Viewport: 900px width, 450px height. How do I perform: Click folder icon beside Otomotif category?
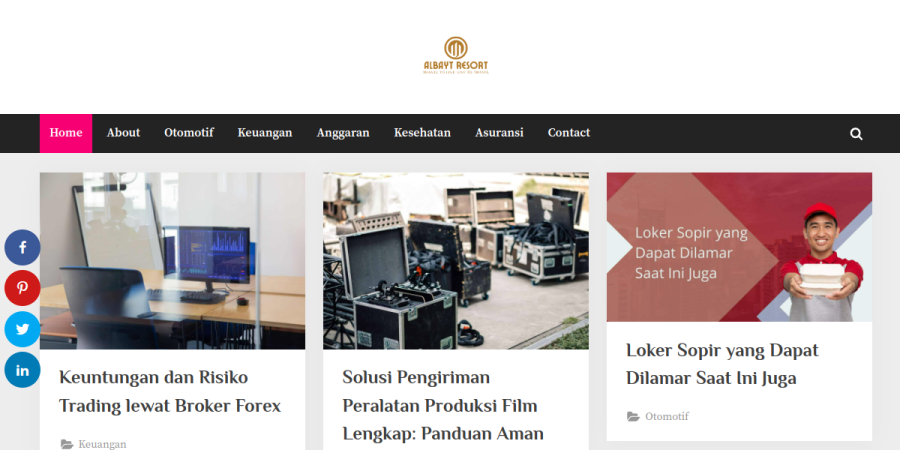(633, 417)
